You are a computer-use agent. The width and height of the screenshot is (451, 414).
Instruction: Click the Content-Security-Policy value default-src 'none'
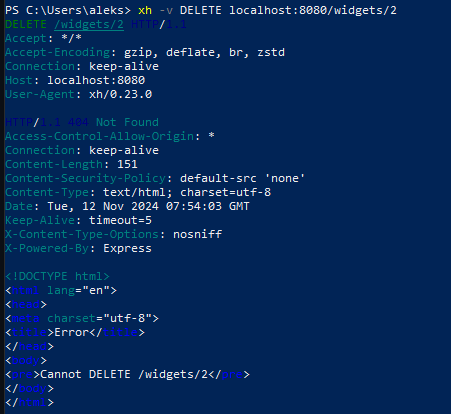click(242, 178)
